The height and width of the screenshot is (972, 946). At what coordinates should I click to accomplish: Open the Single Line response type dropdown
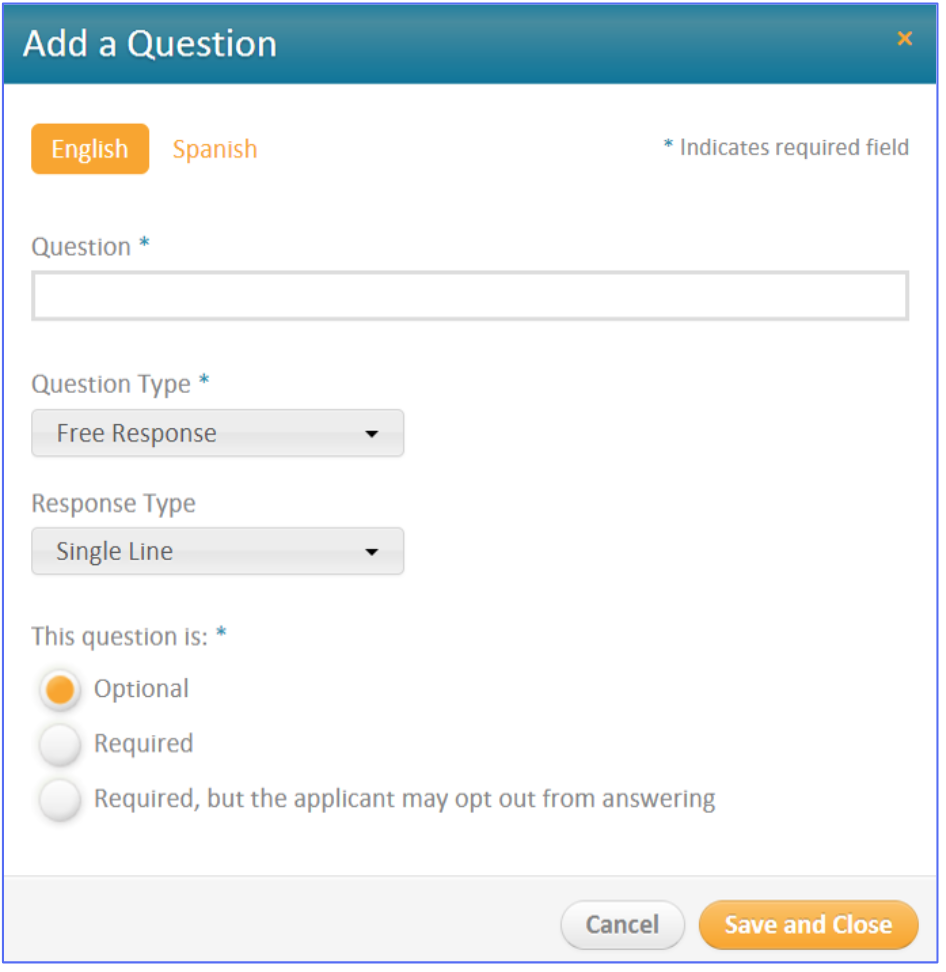click(x=217, y=551)
